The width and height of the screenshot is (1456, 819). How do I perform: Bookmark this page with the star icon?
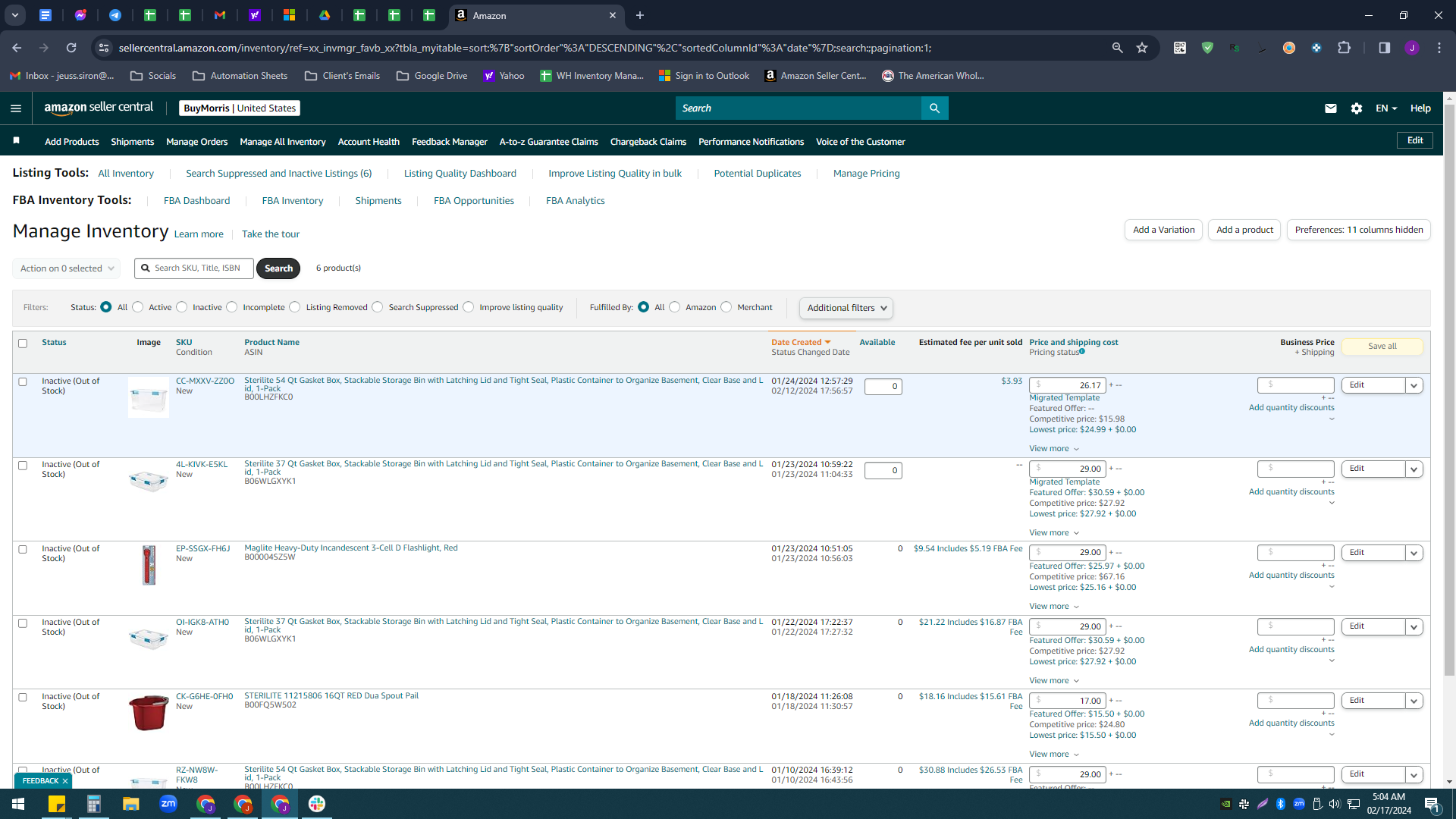1142,48
